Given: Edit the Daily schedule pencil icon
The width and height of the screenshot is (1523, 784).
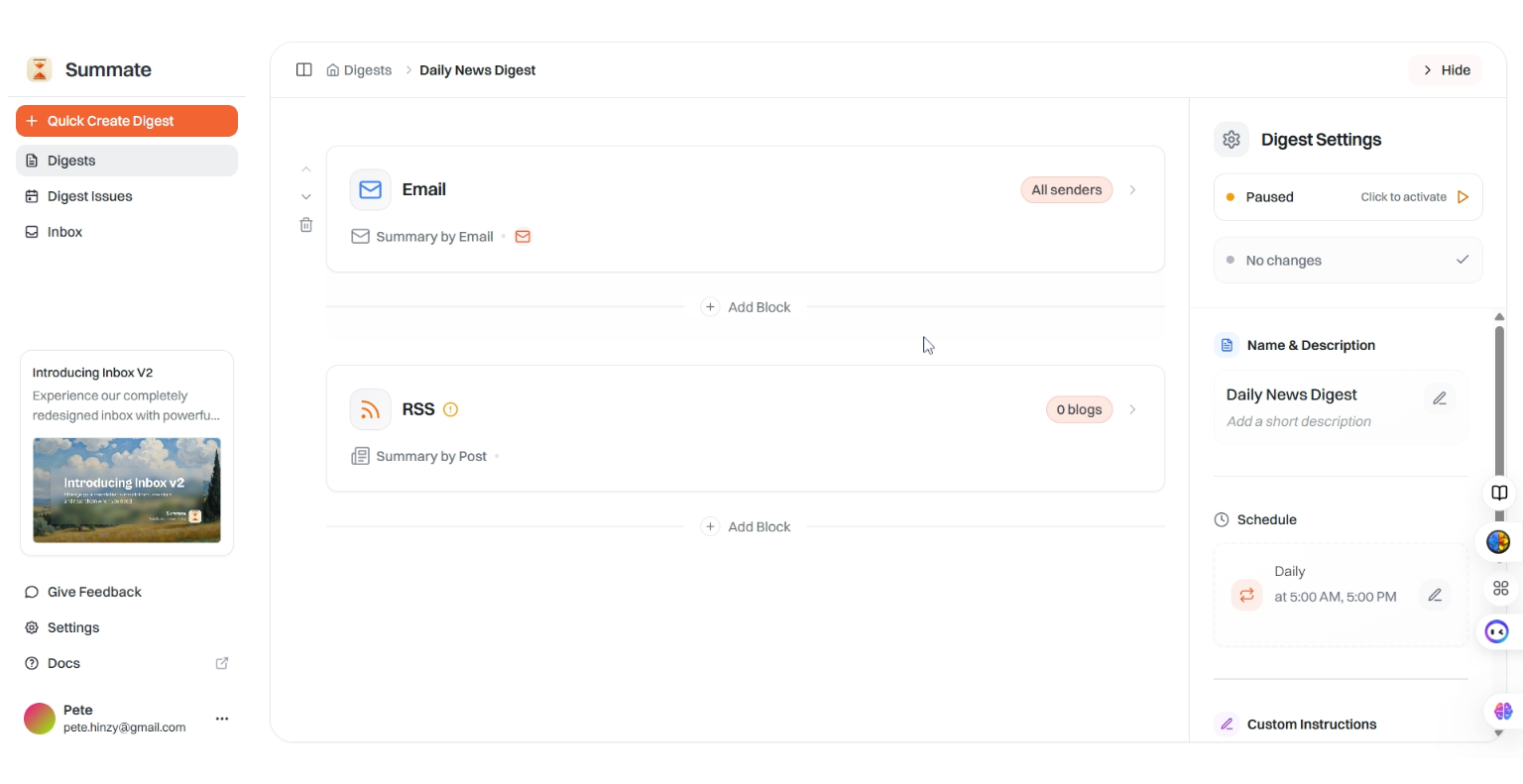Looking at the screenshot, I should (x=1435, y=595).
